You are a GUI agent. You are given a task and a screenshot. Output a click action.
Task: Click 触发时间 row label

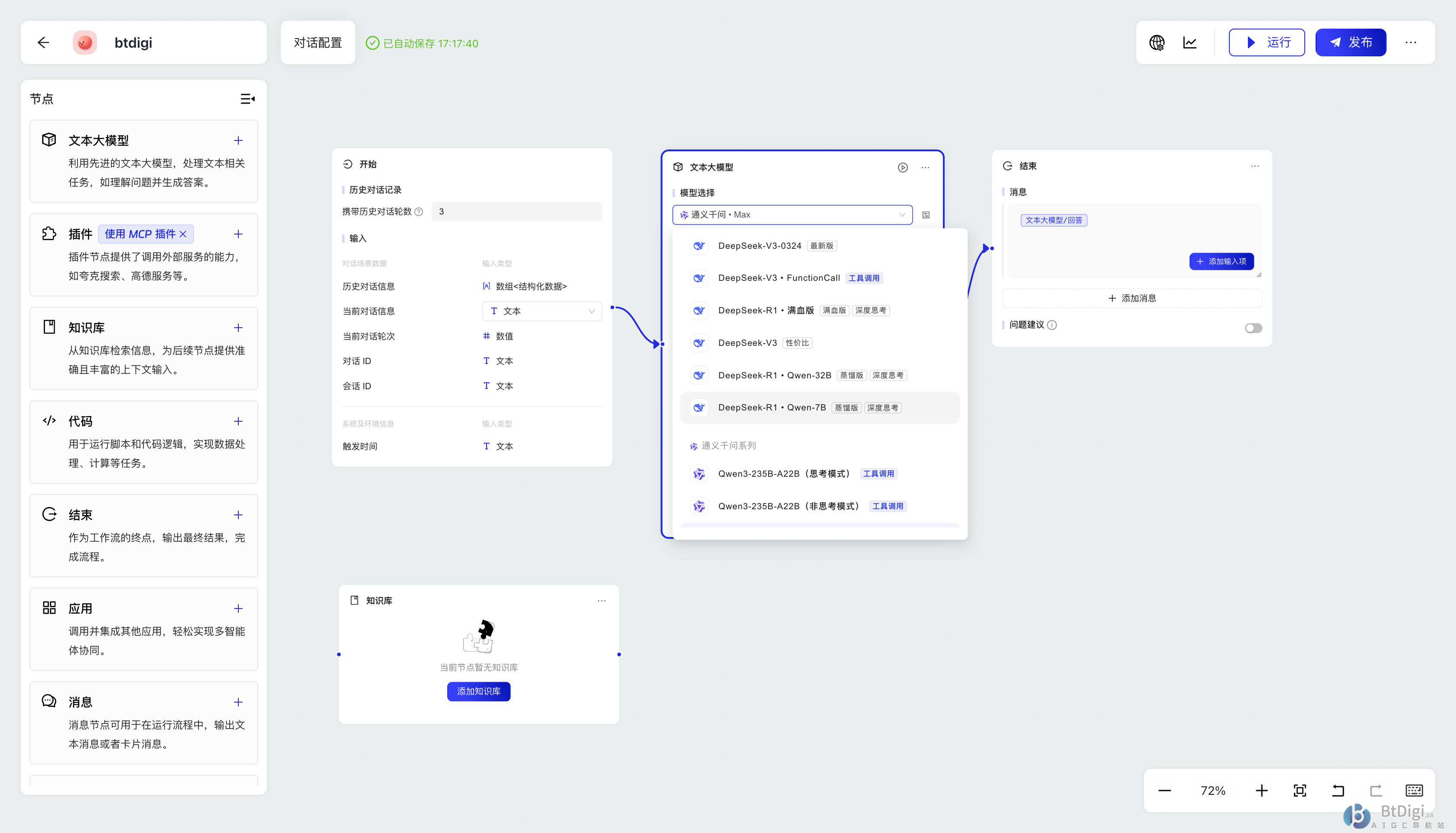click(360, 447)
